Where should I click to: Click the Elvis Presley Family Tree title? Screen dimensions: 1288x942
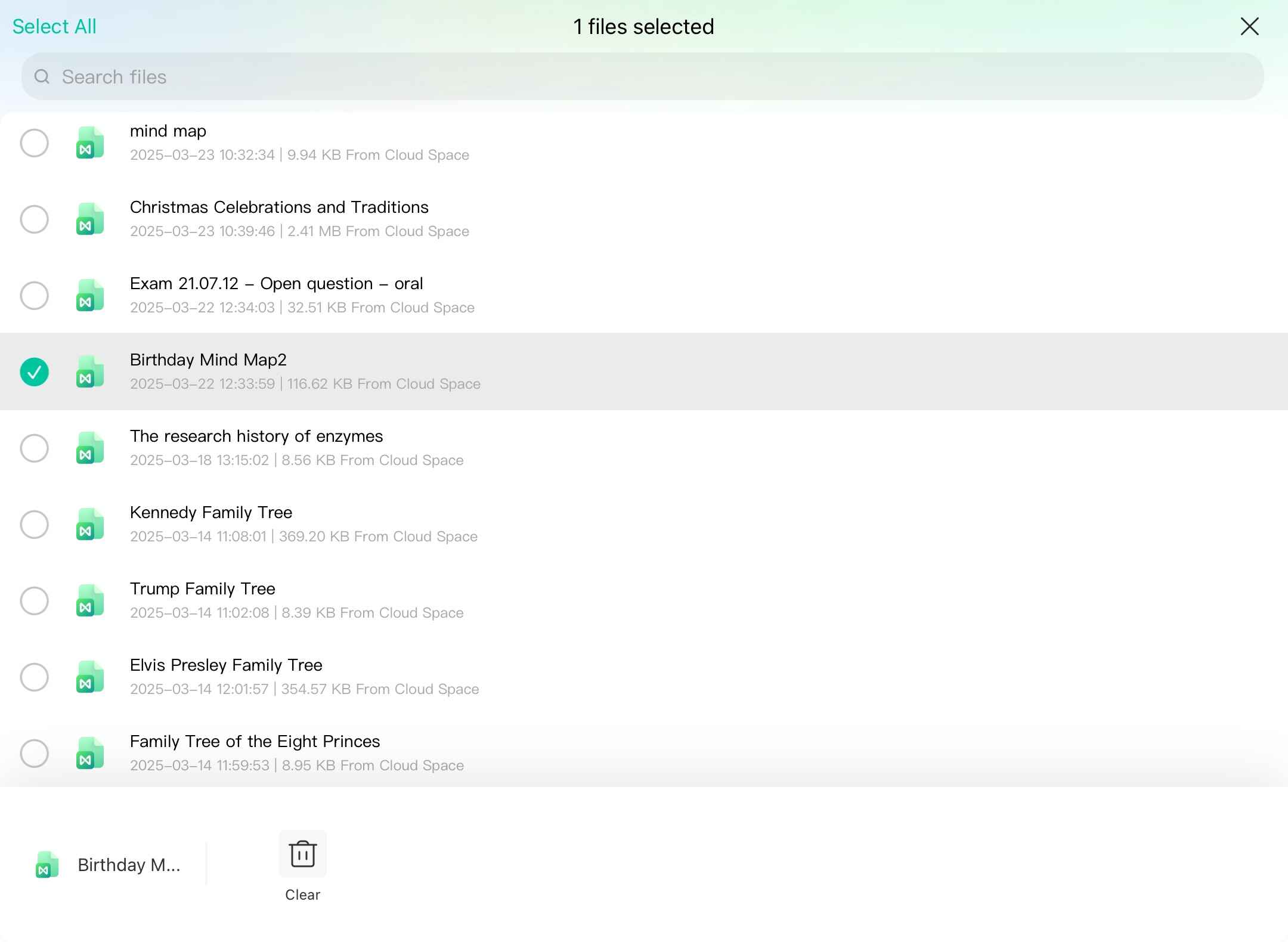coord(226,665)
